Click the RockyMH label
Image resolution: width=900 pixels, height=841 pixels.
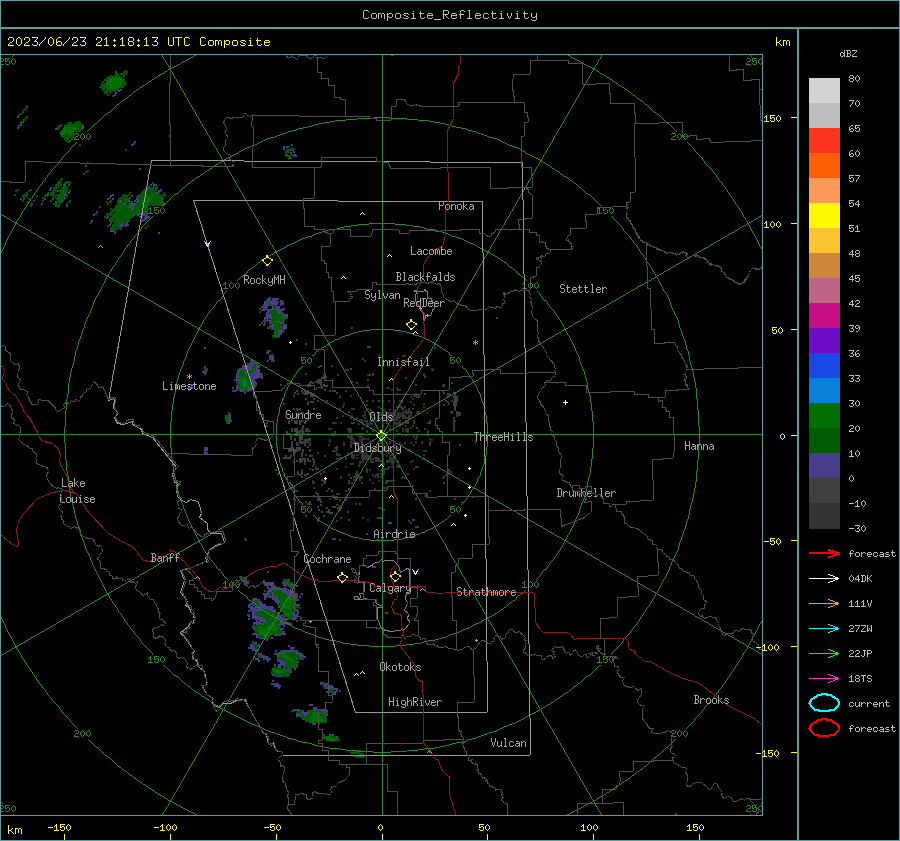coord(264,280)
